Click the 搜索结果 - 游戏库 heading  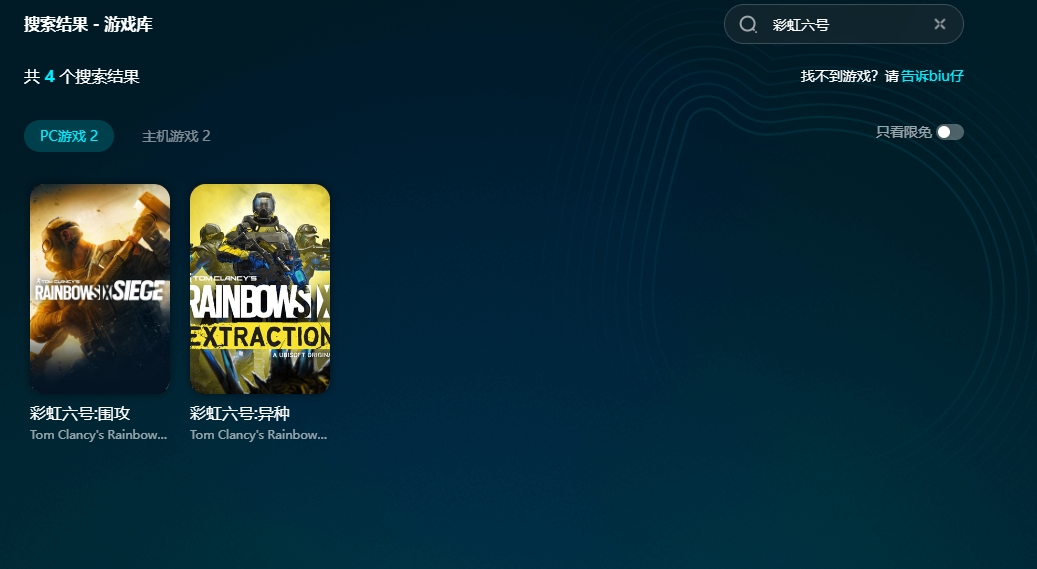88,24
